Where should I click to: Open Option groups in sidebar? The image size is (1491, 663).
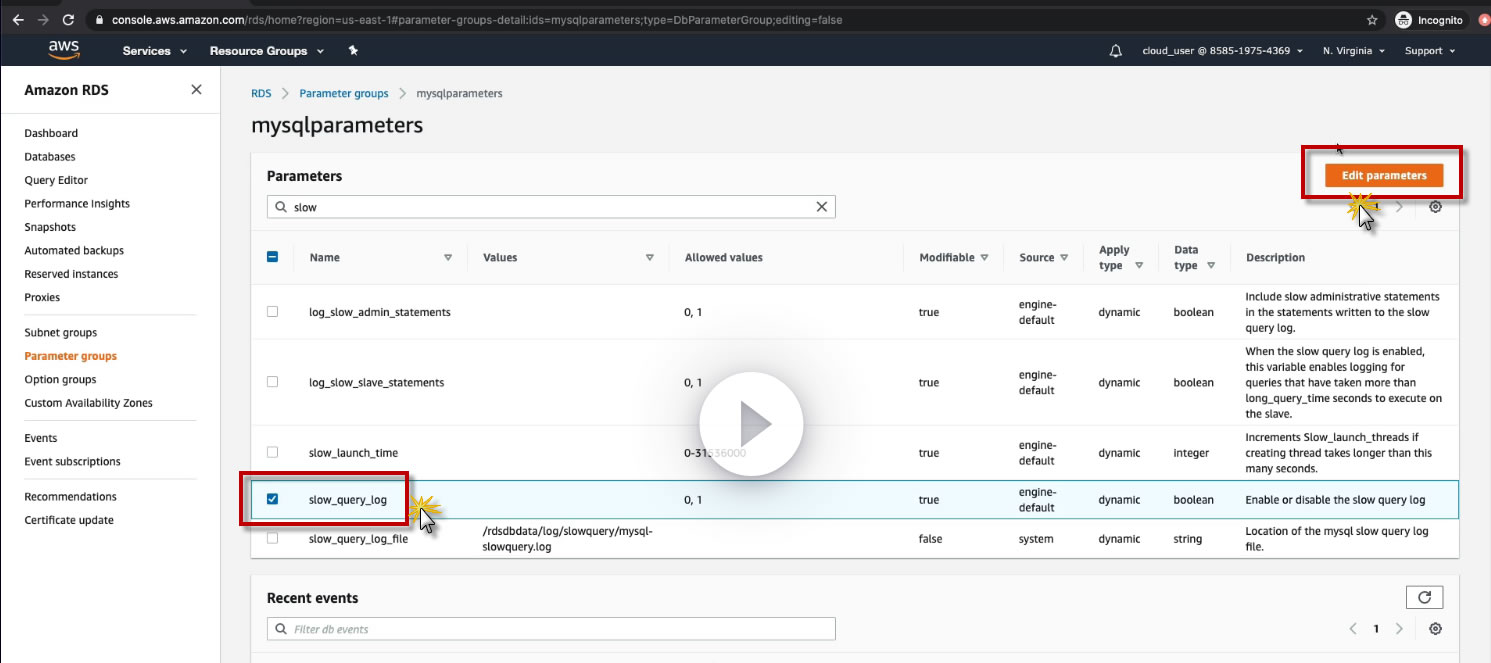60,380
